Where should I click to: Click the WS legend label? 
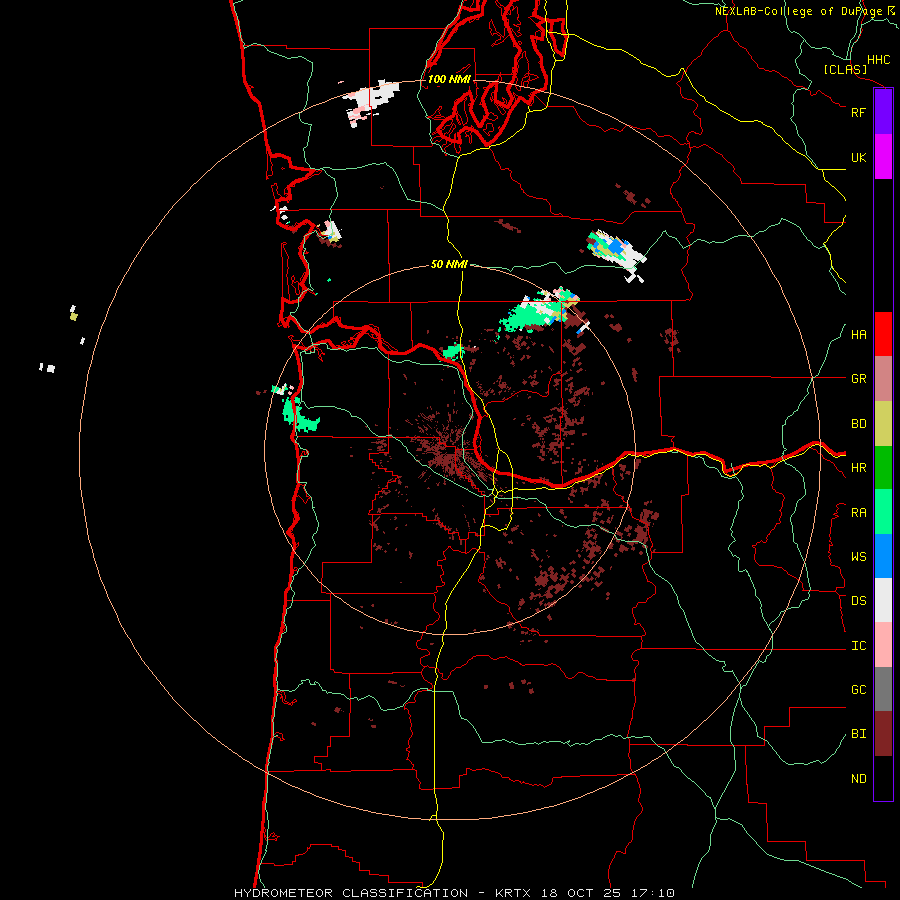859,557
